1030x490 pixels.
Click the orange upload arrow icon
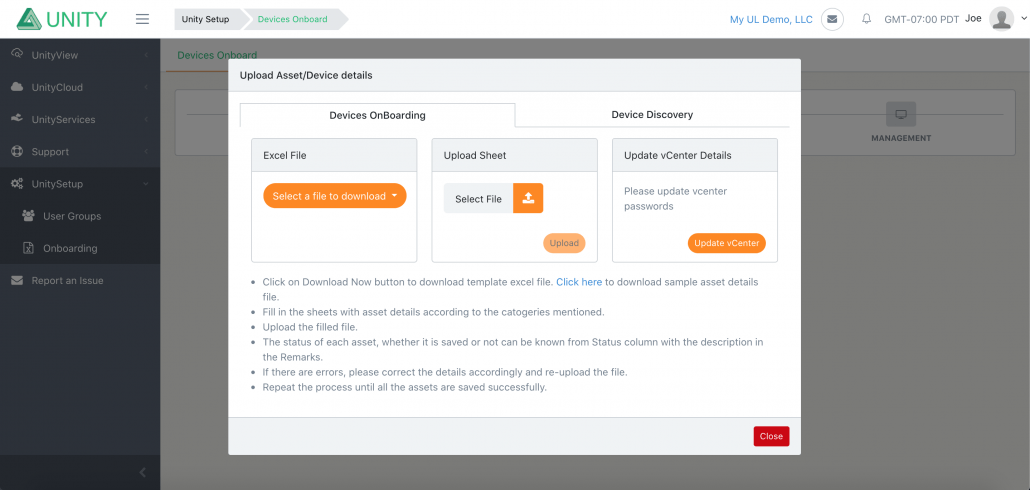click(528, 198)
